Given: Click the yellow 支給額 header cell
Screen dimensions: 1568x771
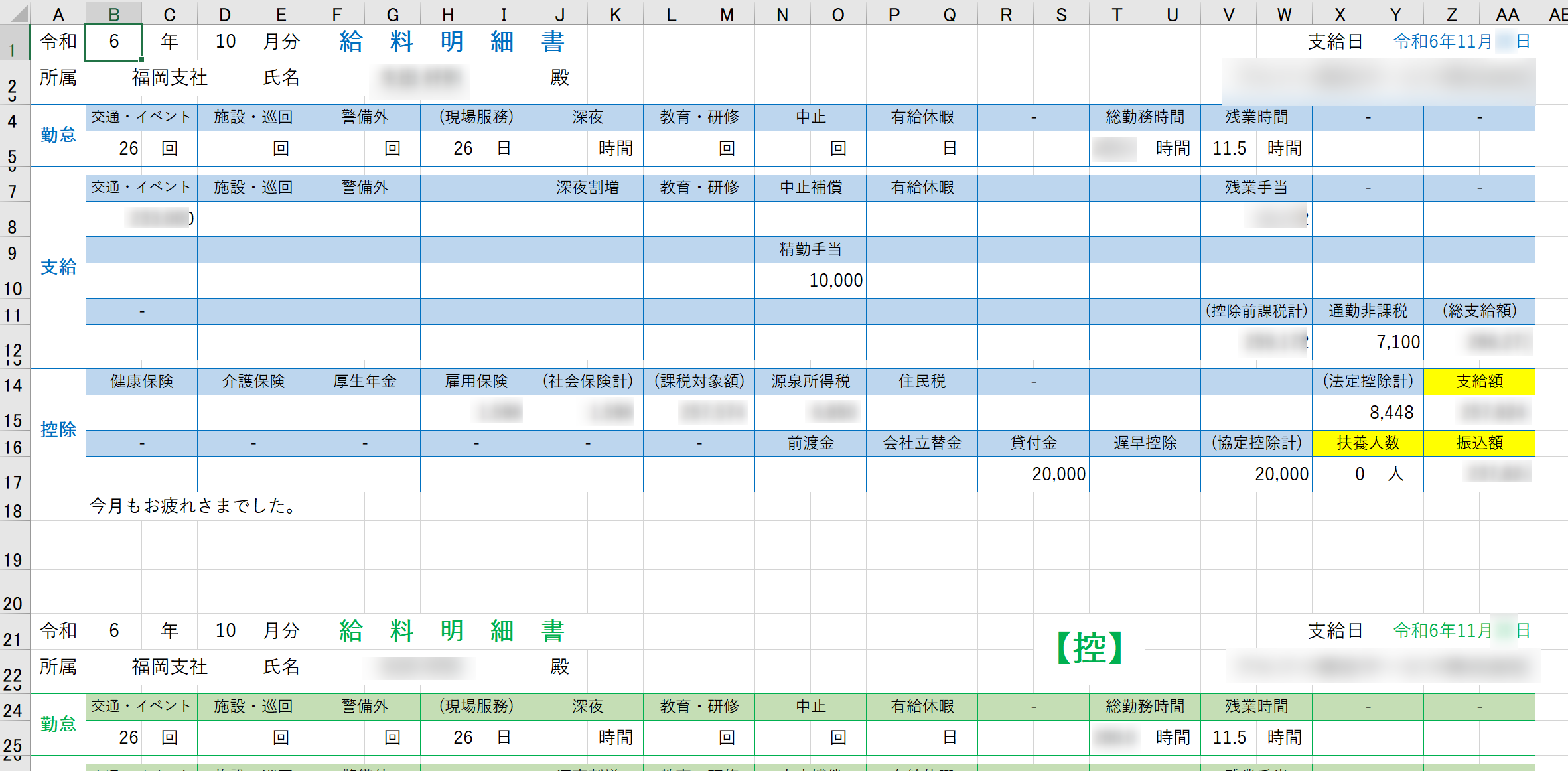Looking at the screenshot, I should [1479, 382].
